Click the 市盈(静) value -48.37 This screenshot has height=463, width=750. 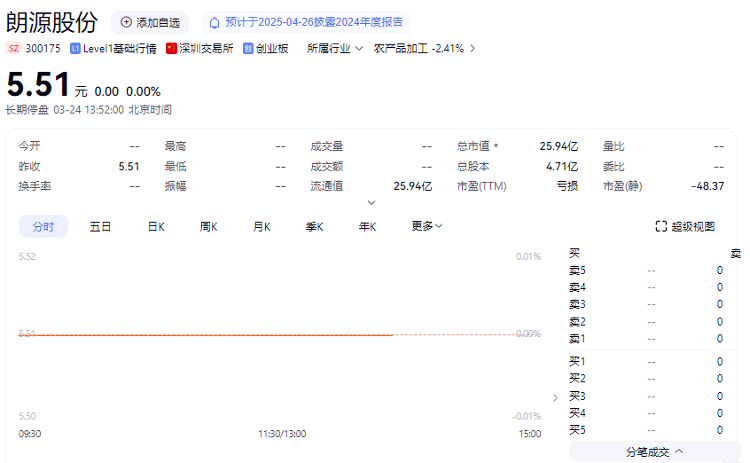(707, 186)
